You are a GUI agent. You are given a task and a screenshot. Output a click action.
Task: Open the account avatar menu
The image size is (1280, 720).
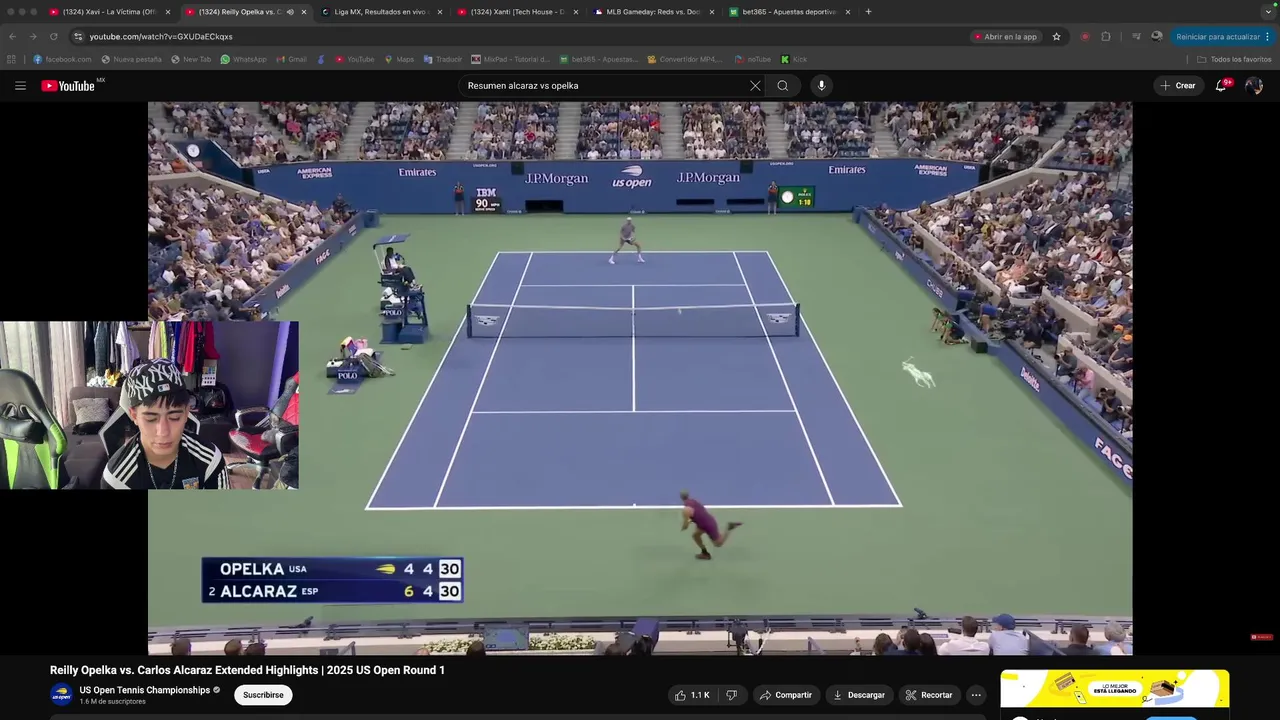tap(1254, 86)
